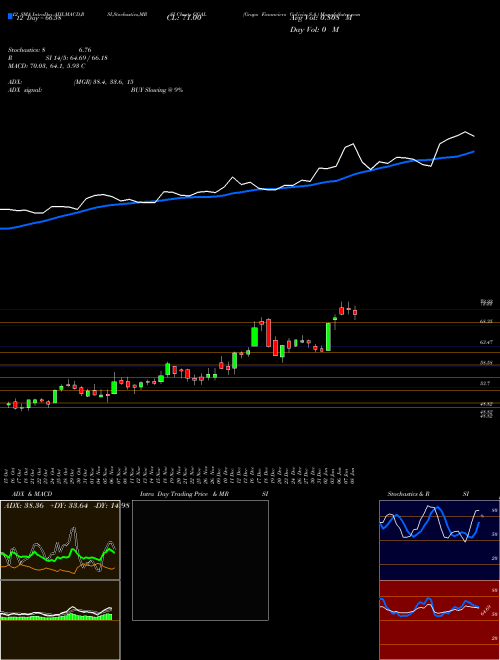Click the 62.47 price axis label
500x660 pixels.
486,342
